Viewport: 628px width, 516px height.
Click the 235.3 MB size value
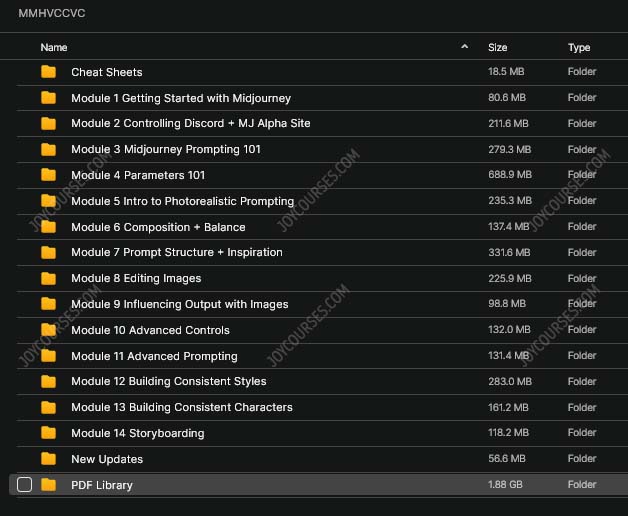510,201
